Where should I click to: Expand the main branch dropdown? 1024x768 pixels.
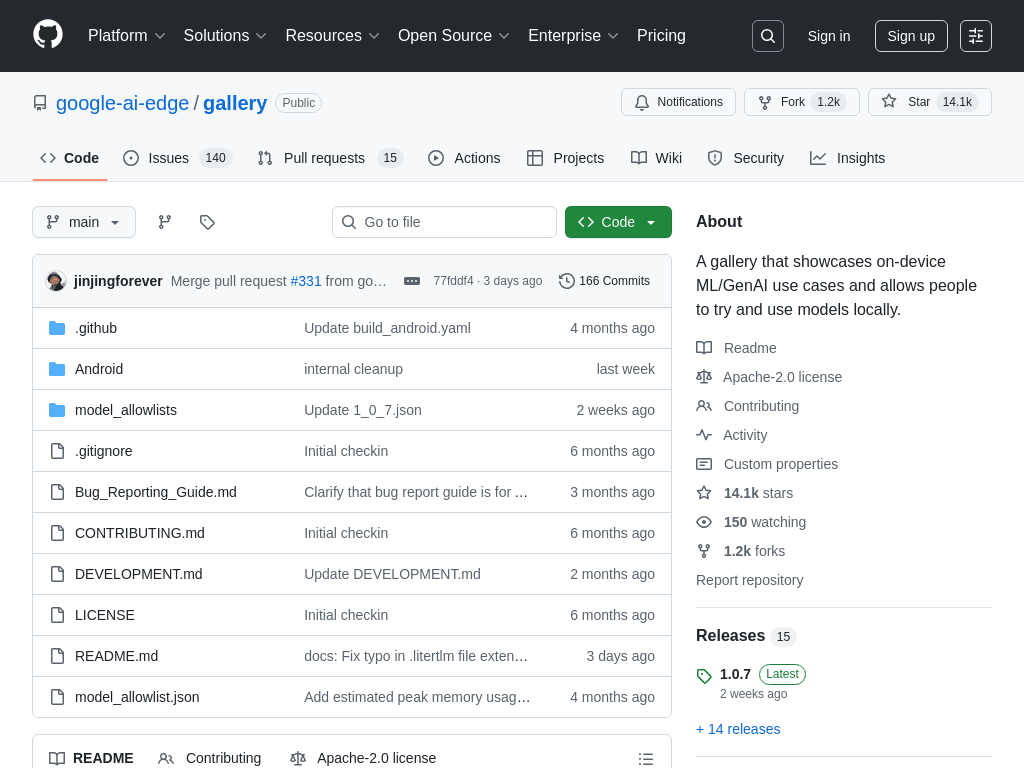(x=84, y=222)
